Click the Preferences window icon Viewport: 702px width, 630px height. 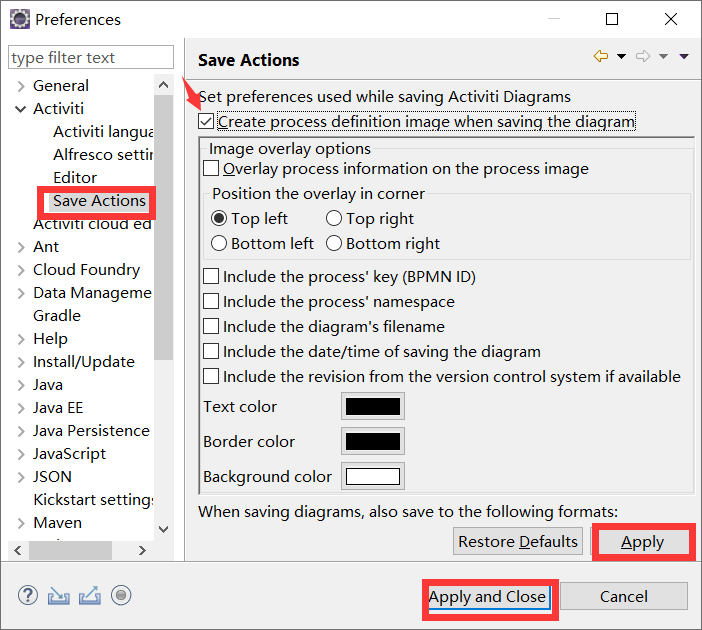20,20
